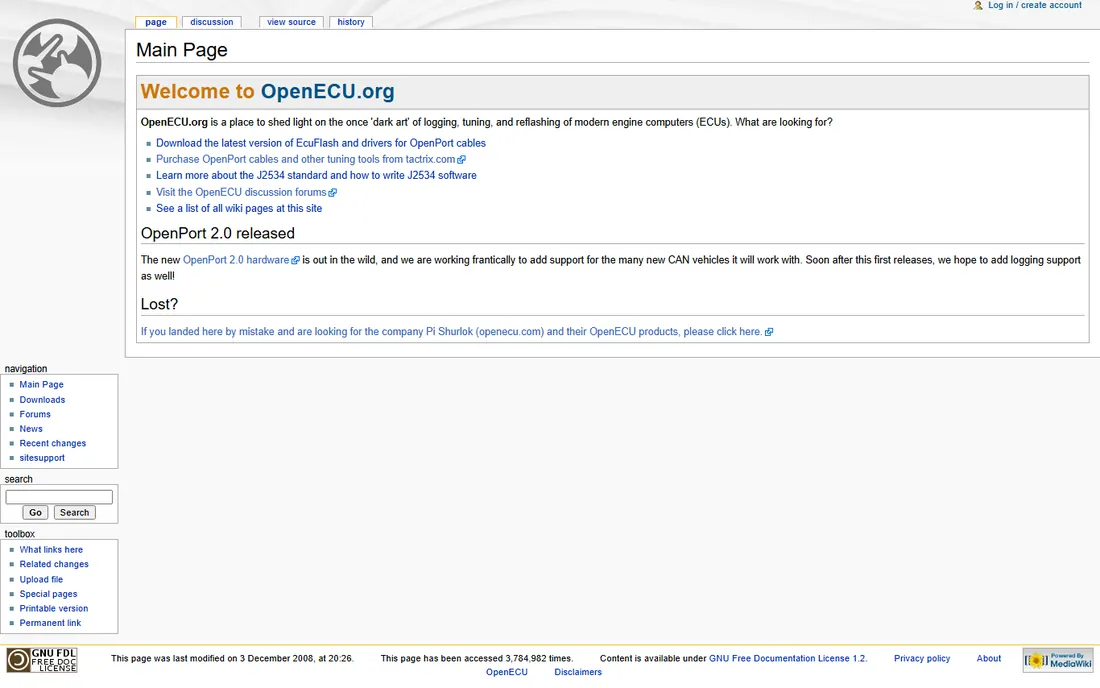Image resolution: width=1100 pixels, height=688 pixels.
Task: Open the GNU FDL Free Doc License badge
Action: (42, 660)
